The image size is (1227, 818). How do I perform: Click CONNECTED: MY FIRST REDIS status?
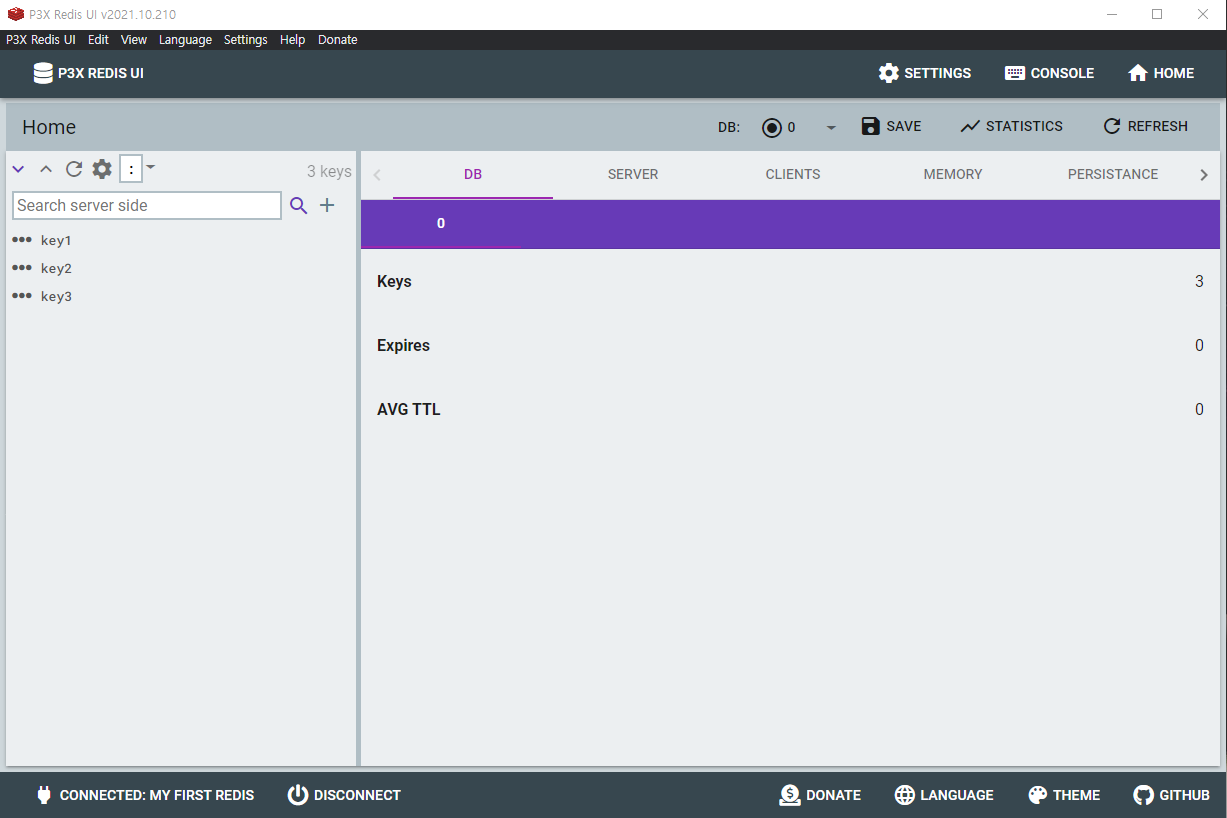tap(157, 795)
